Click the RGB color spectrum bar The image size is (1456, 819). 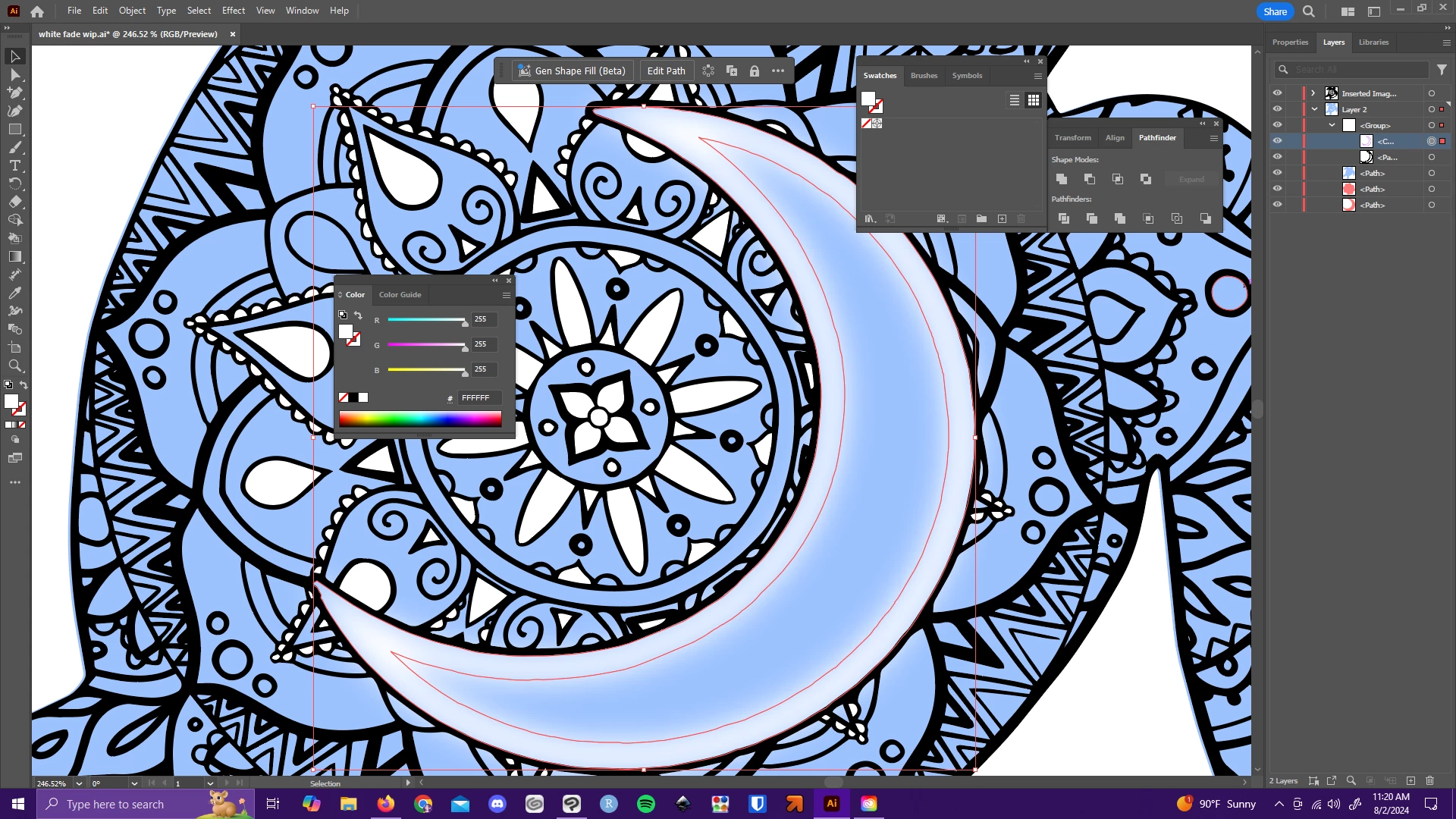click(x=420, y=419)
